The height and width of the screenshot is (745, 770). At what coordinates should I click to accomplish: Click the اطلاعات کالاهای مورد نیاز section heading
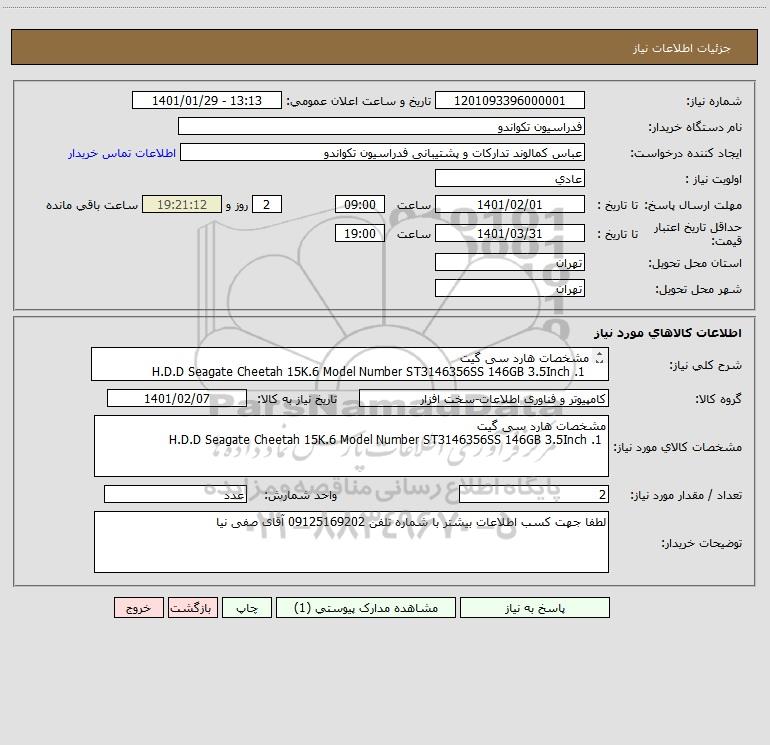pos(668,333)
